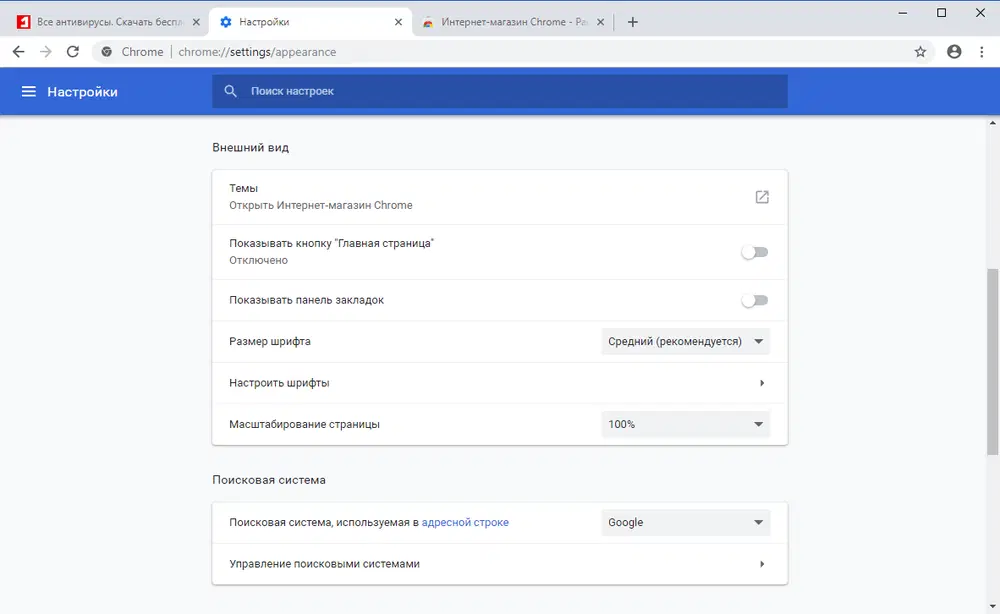This screenshot has height=614, width=1000.
Task: Switch to the Интернет-магазин Chrome tab
Action: (x=505, y=22)
